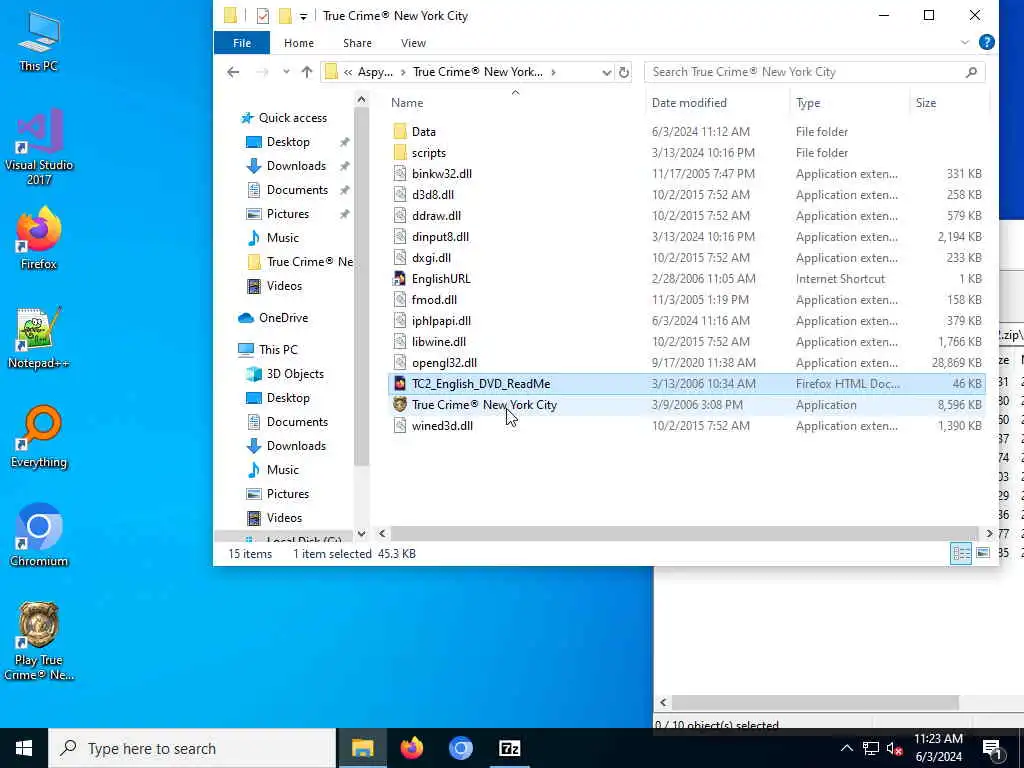Sort by the Type column header
This screenshot has height=768, width=1024.
click(848, 103)
